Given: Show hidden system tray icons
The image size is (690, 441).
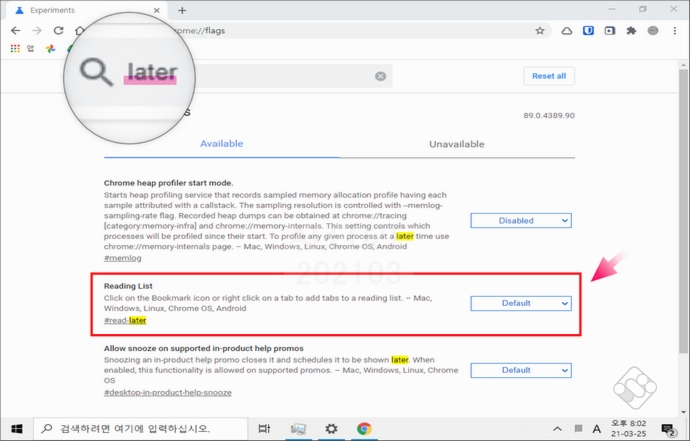Looking at the screenshot, I should point(557,428).
